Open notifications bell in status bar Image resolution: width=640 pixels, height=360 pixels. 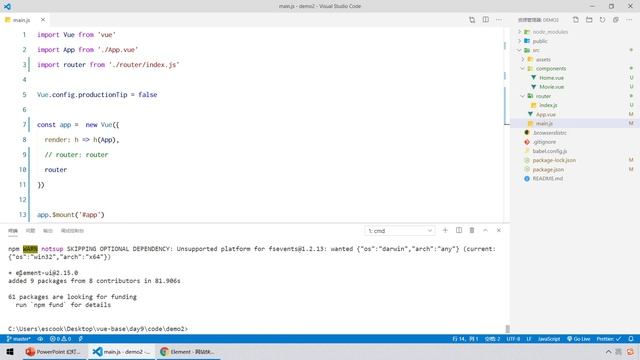click(631, 339)
